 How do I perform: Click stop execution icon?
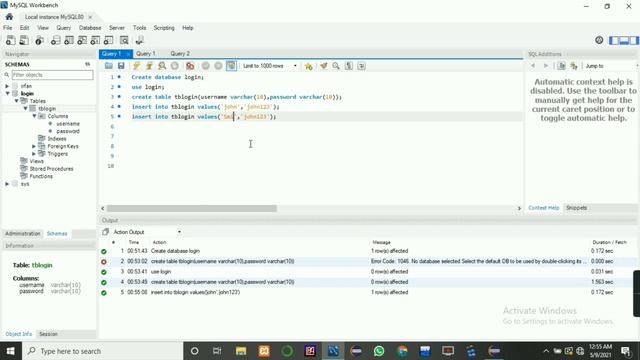click(x=175, y=66)
